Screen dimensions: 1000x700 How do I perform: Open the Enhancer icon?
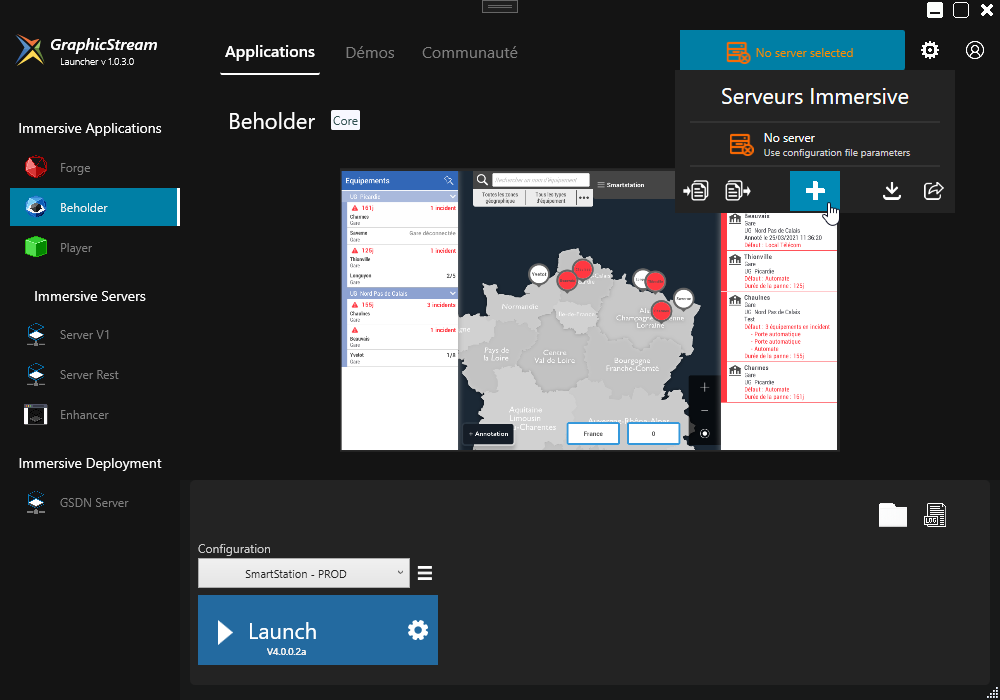[x=36, y=414]
